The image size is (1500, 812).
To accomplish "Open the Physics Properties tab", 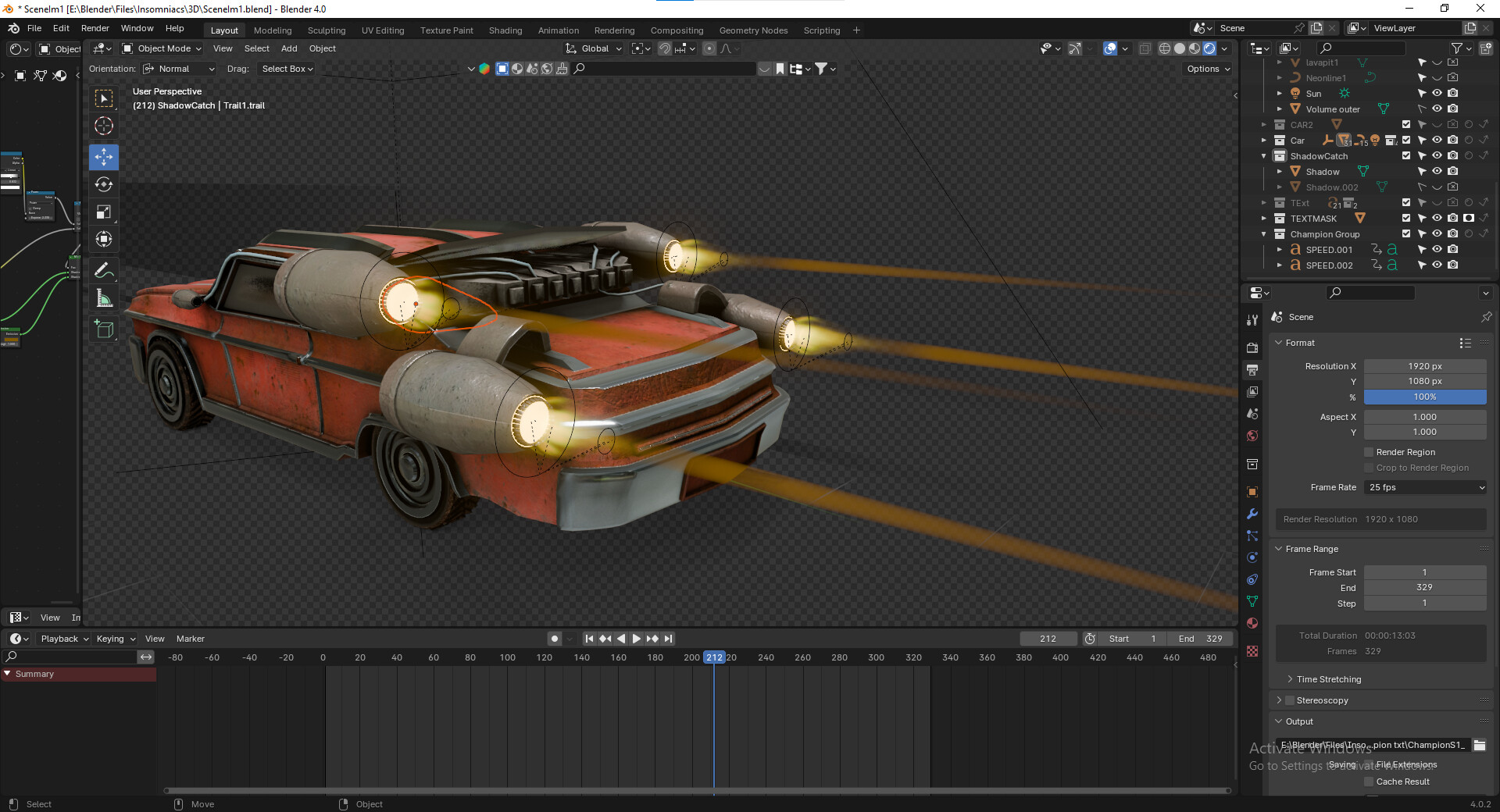I will tap(1252, 557).
